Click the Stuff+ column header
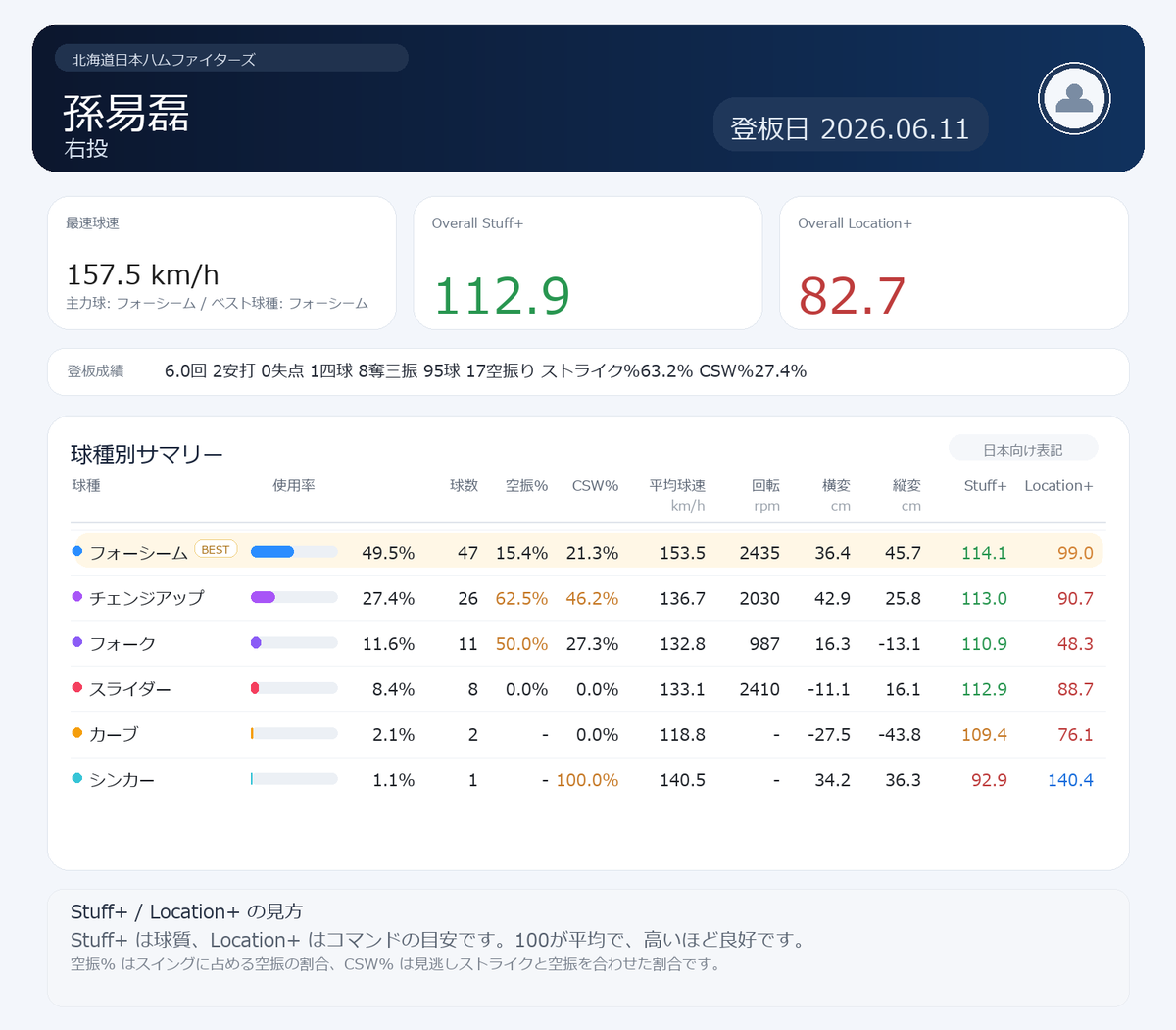1176x1030 pixels. tap(985, 486)
